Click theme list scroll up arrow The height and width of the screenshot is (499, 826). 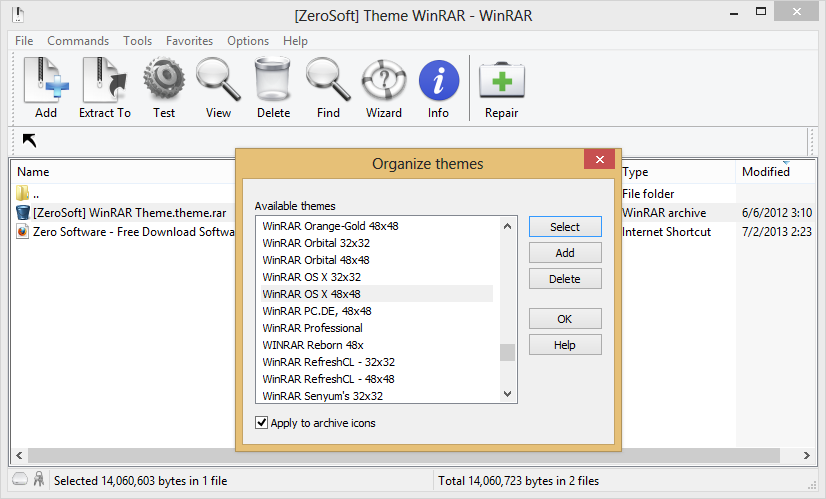click(507, 226)
